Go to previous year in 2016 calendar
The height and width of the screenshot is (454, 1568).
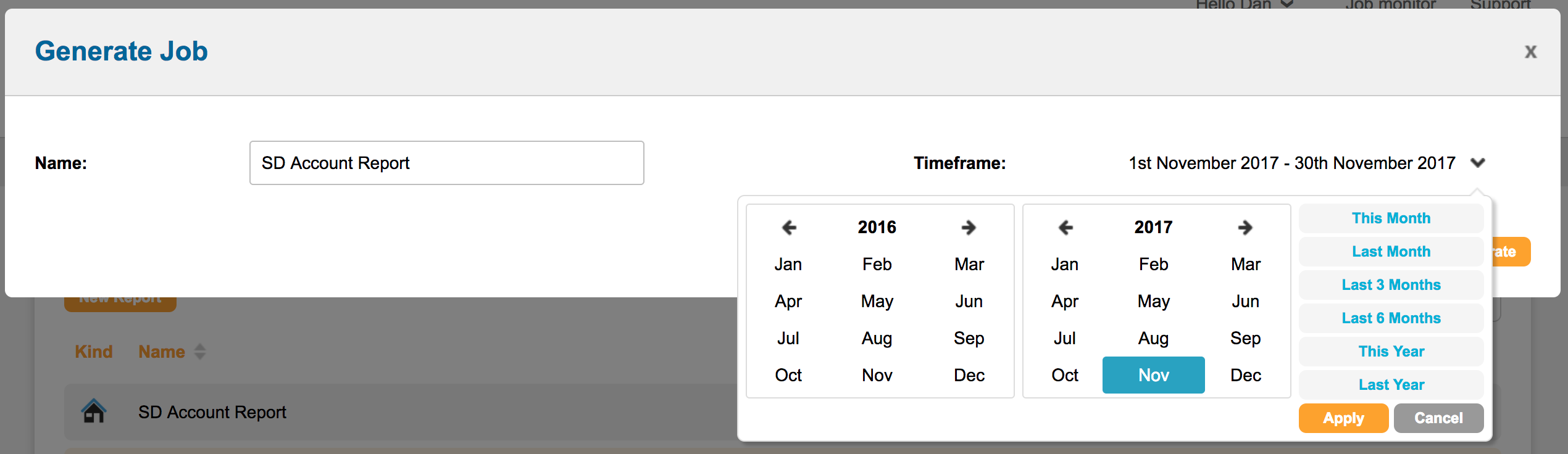[x=789, y=228]
